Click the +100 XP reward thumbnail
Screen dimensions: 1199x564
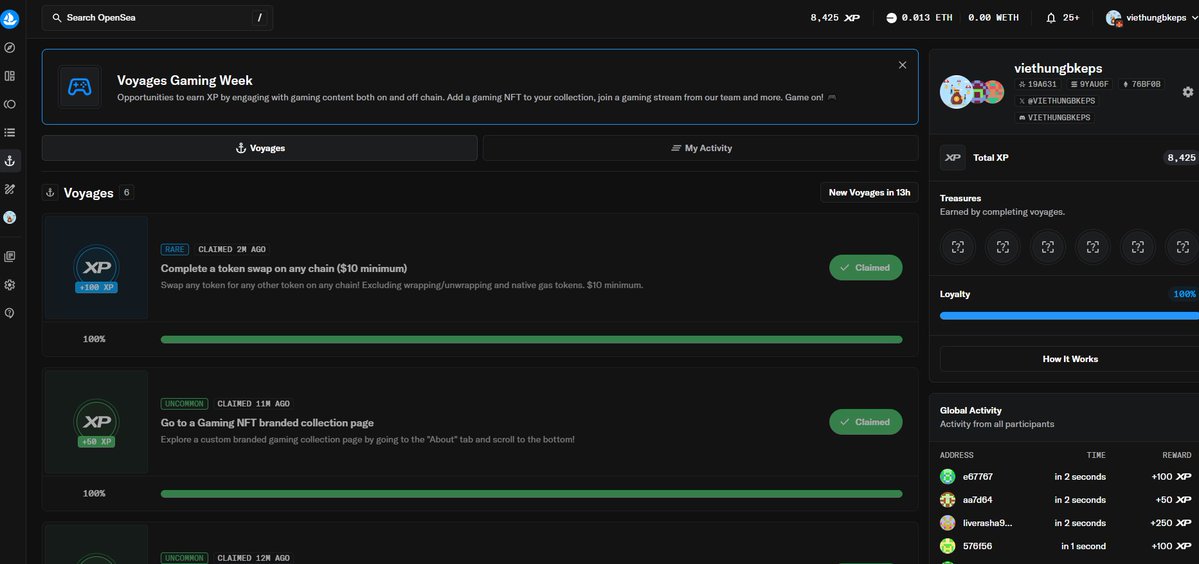click(96, 267)
